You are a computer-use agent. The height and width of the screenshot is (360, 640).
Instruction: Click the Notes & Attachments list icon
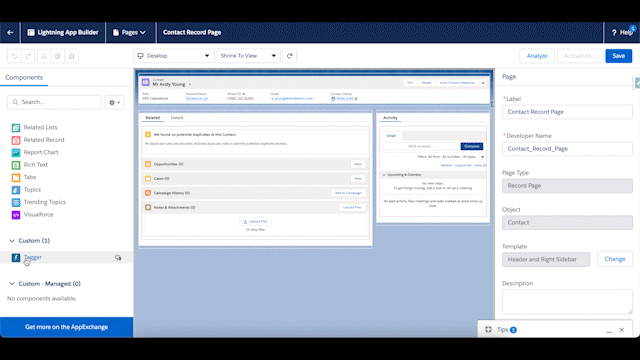(148, 207)
